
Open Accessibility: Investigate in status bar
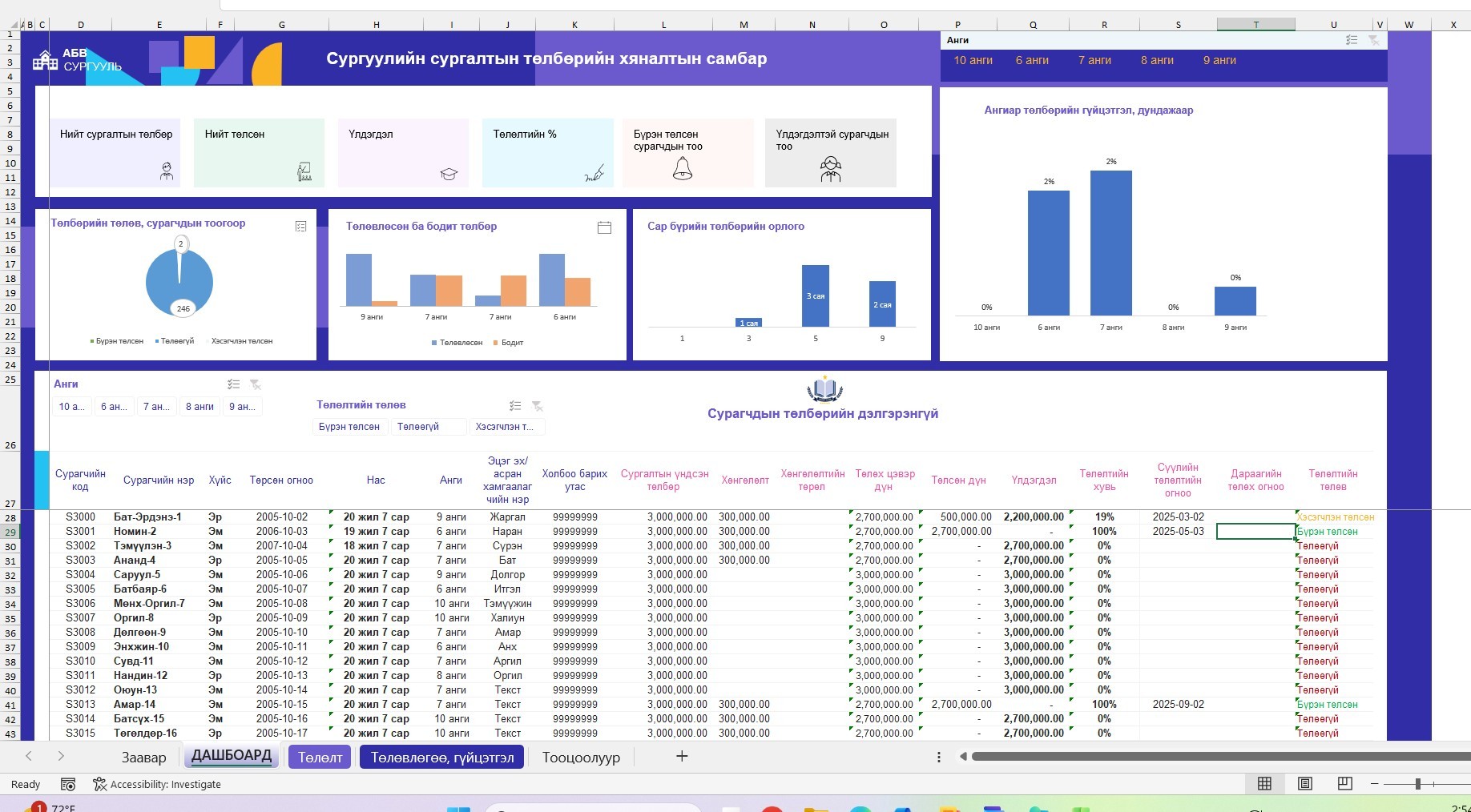157,784
